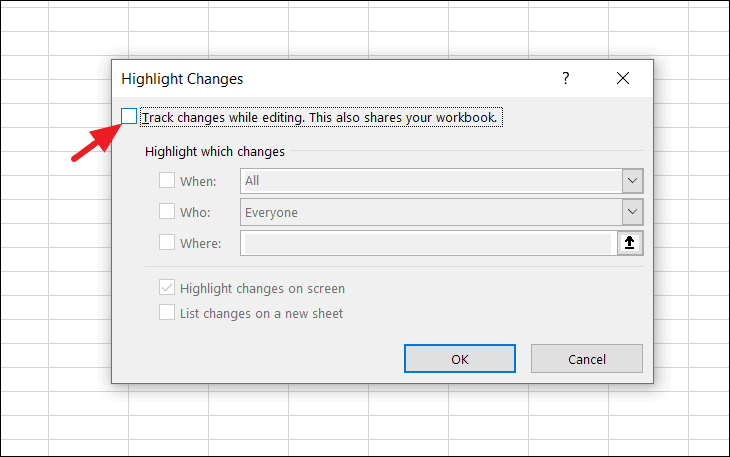
Task: Expand the When dropdown arrow
Action: 632,181
